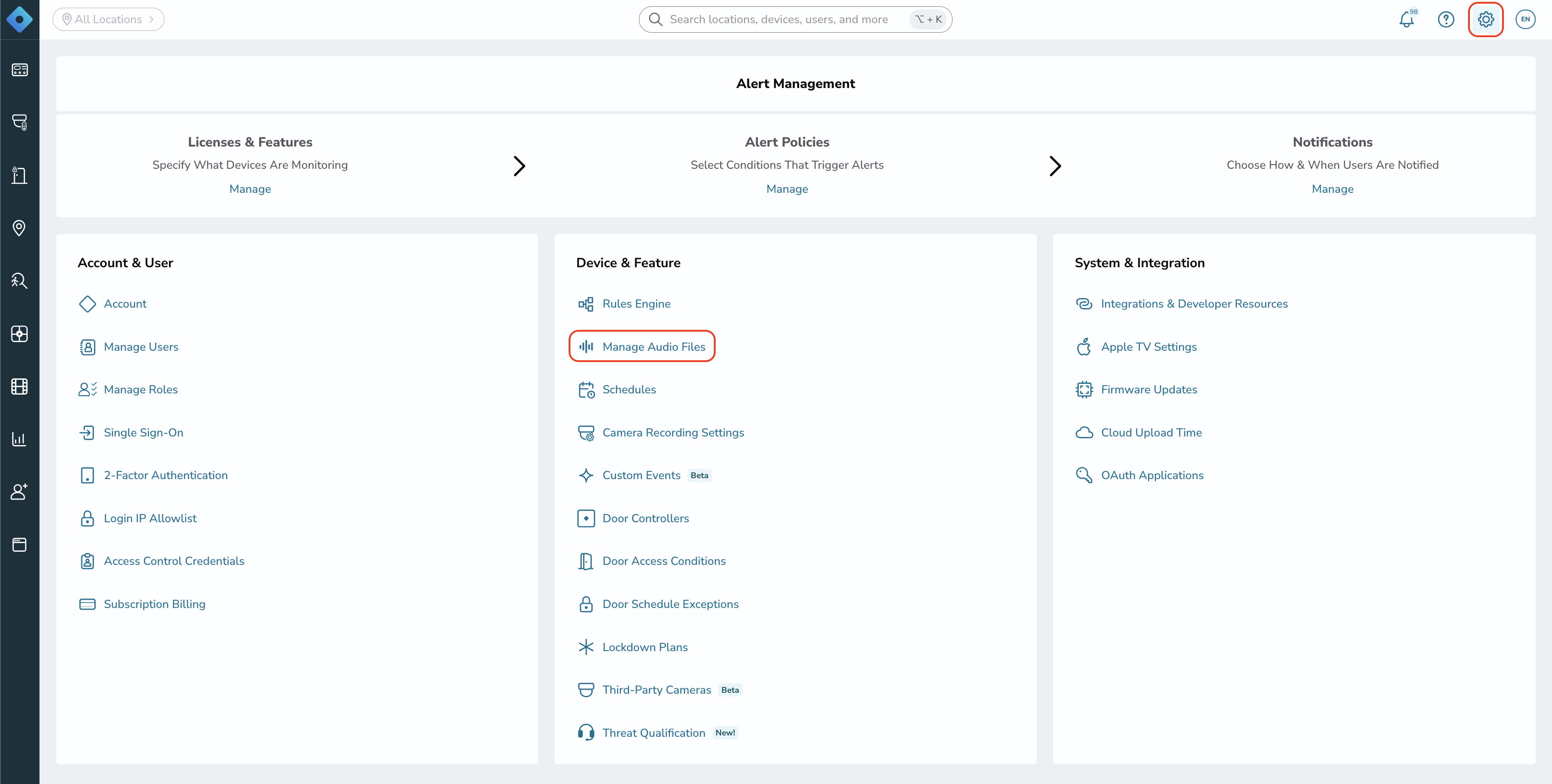
Task: Open the notifications bell icon
Action: pos(1406,19)
